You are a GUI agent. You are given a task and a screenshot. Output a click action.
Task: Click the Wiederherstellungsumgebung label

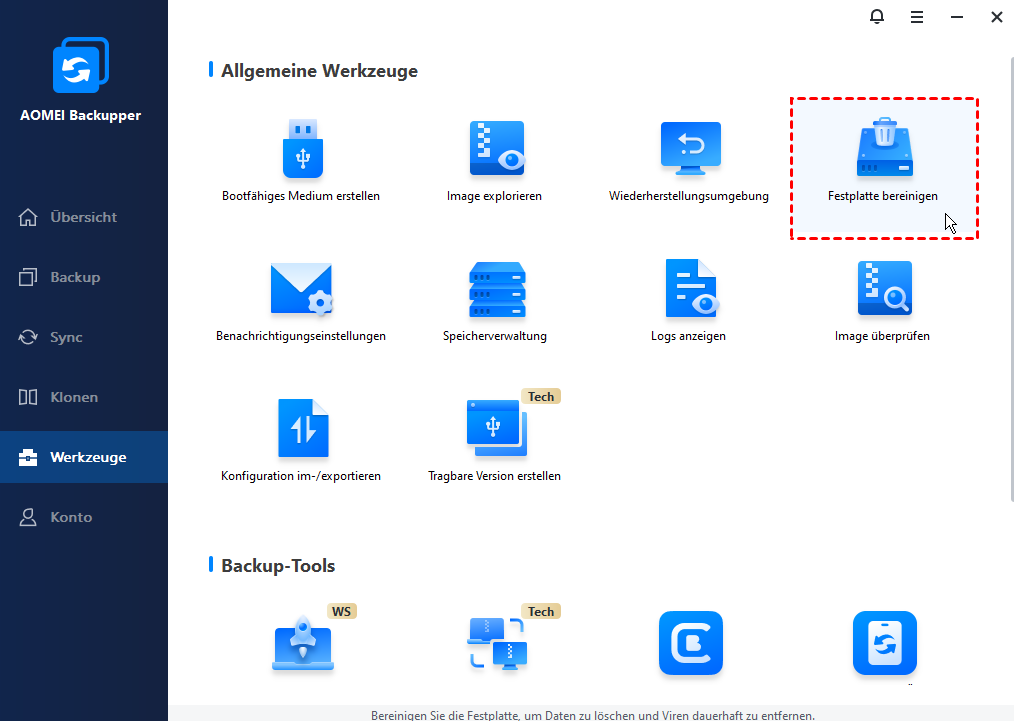coord(689,196)
